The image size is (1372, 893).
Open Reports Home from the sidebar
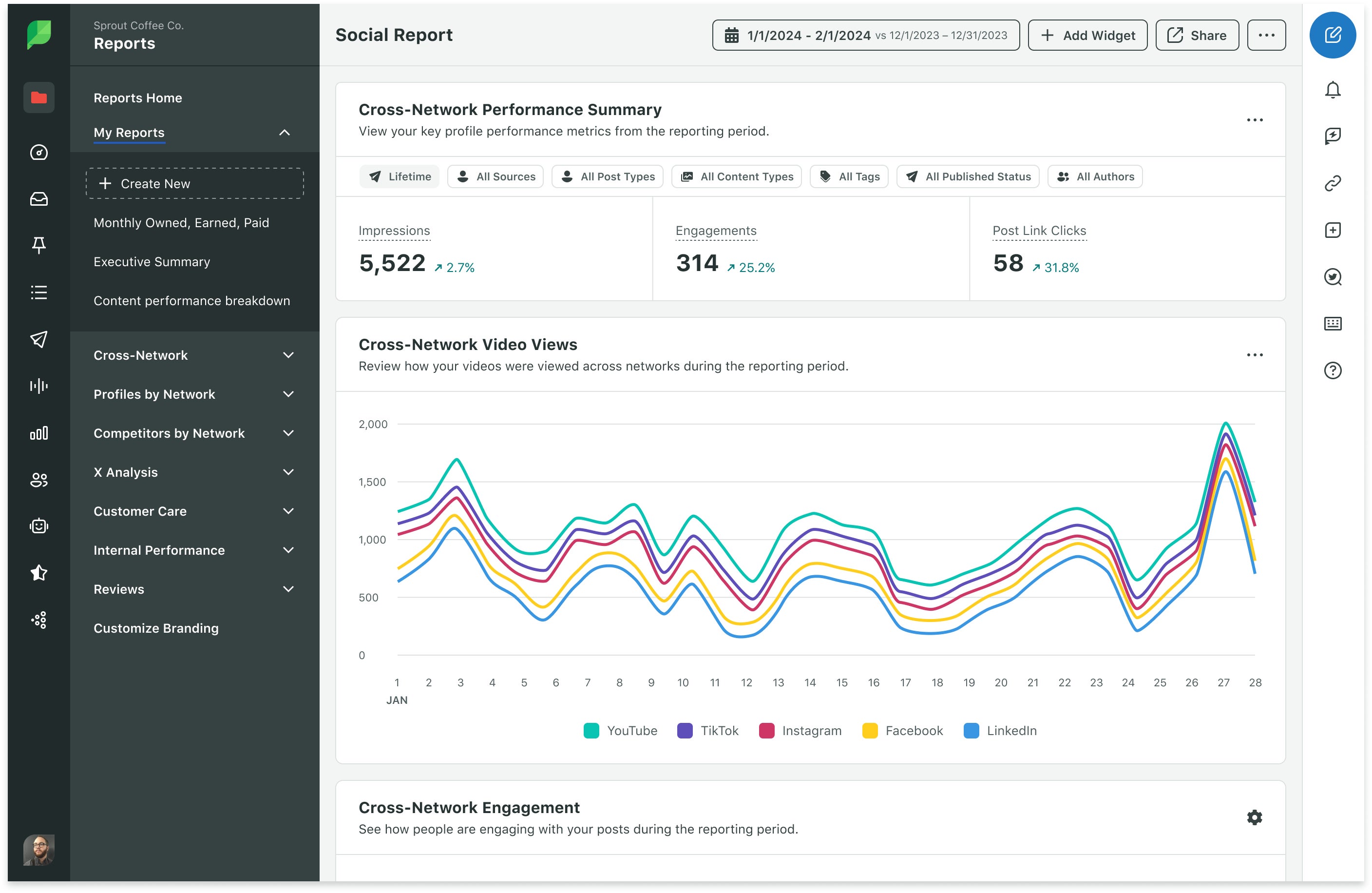(x=137, y=97)
